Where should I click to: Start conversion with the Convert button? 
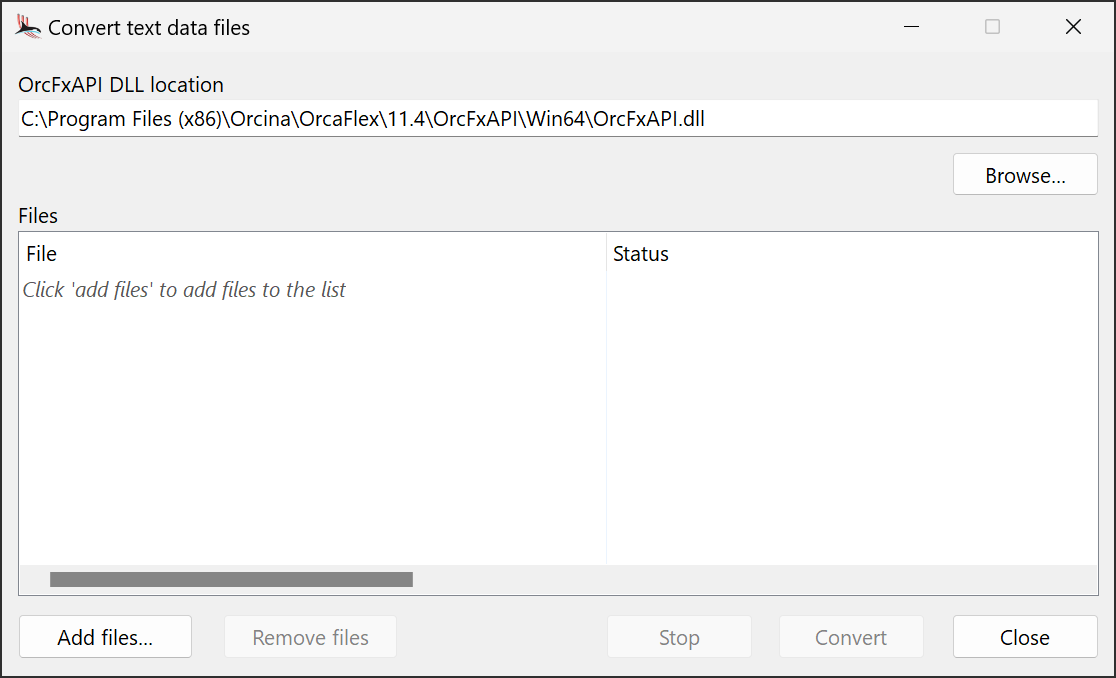click(851, 637)
